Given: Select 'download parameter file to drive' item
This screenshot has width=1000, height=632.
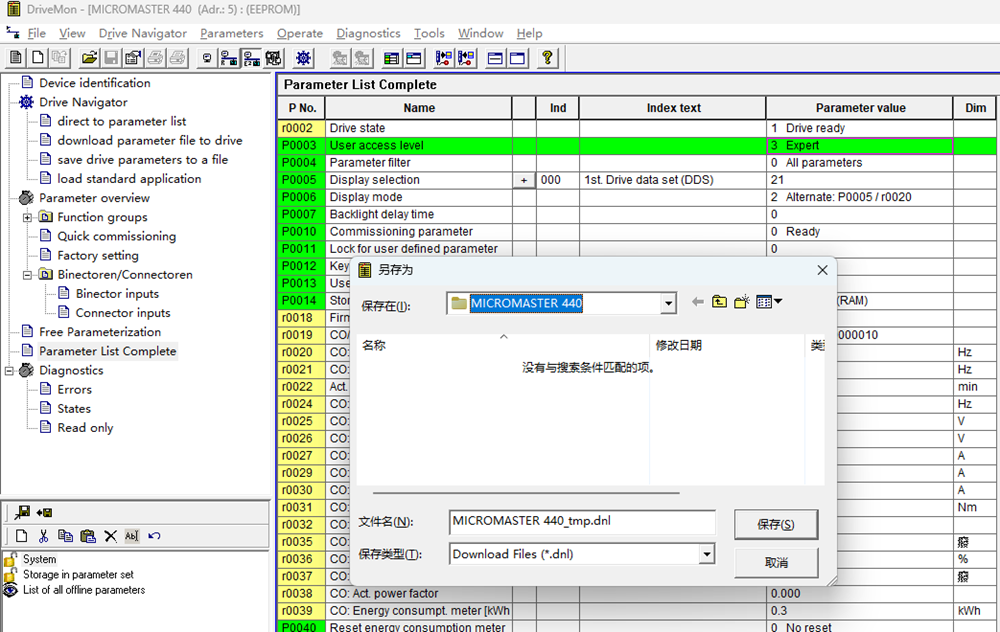Looking at the screenshot, I should 150,140.
